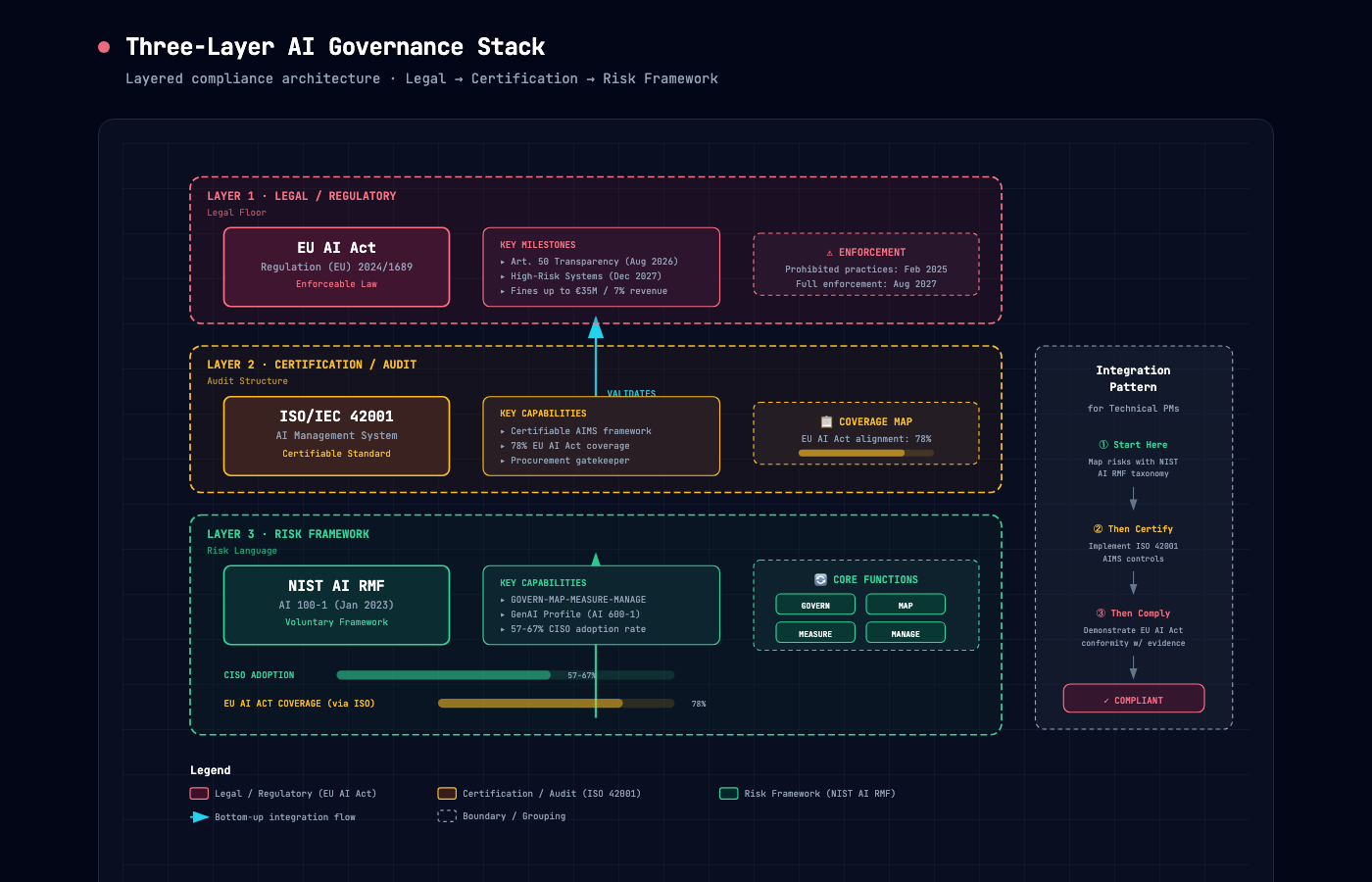Click the '② Then Certify' step
1372x882 pixels.
click(1133, 529)
